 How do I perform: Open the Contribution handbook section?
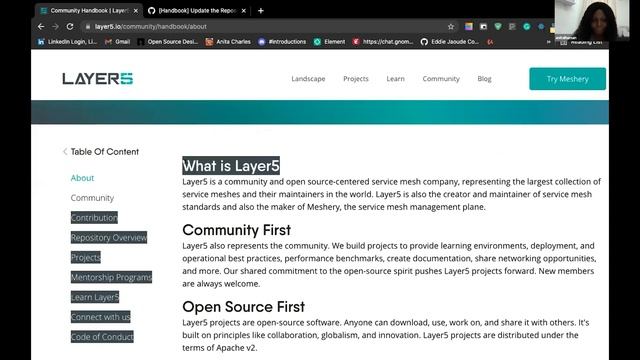coord(94,218)
